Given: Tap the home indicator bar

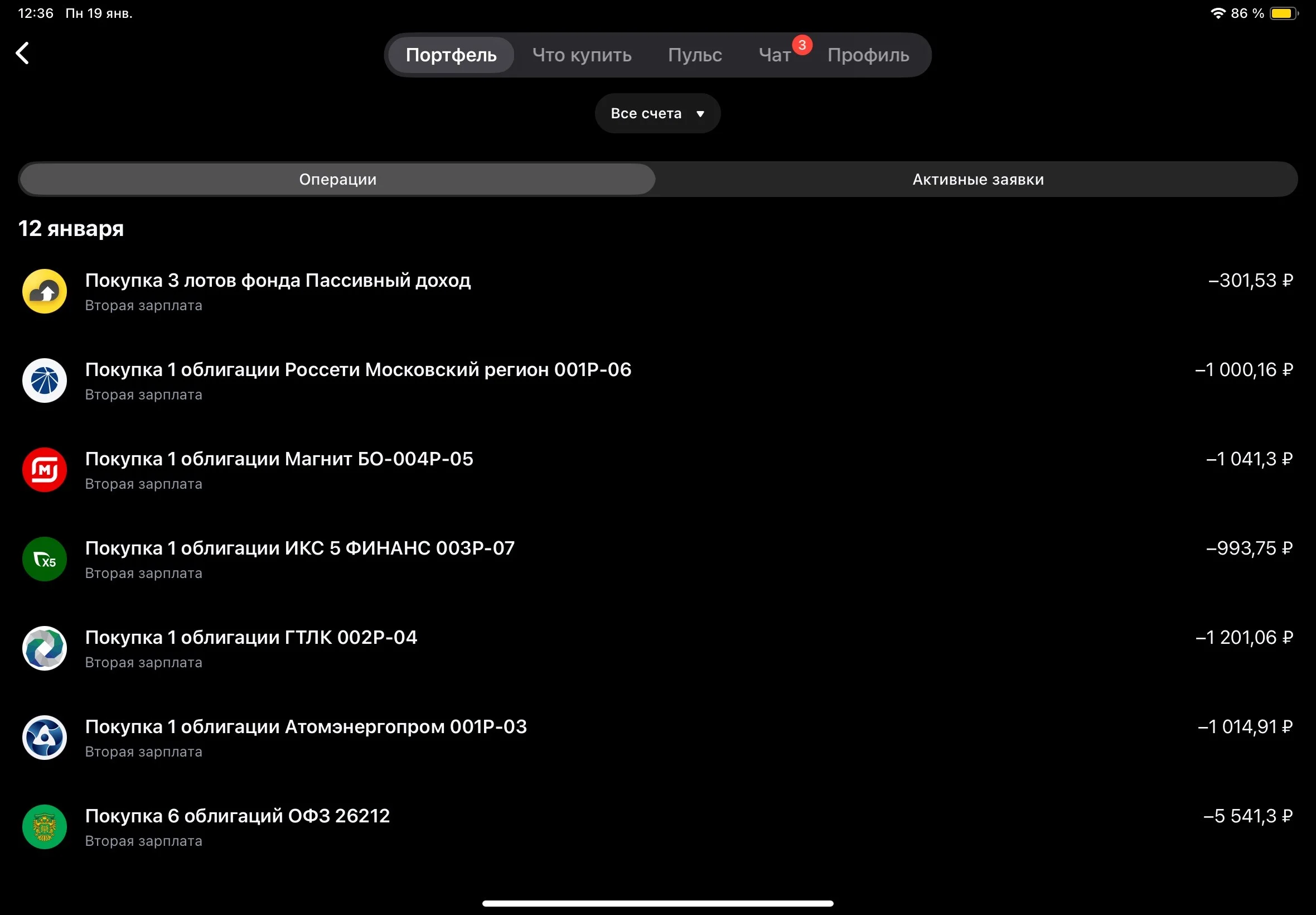Looking at the screenshot, I should 657,903.
